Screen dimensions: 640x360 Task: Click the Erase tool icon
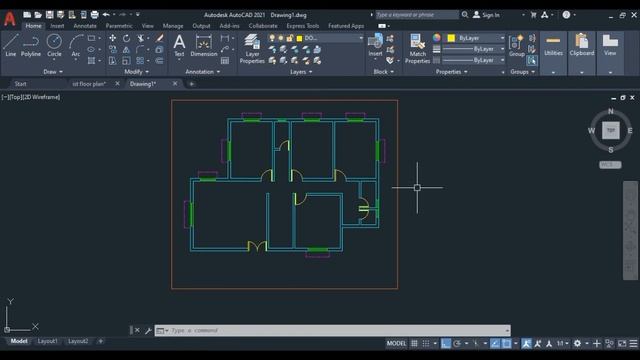(x=160, y=38)
